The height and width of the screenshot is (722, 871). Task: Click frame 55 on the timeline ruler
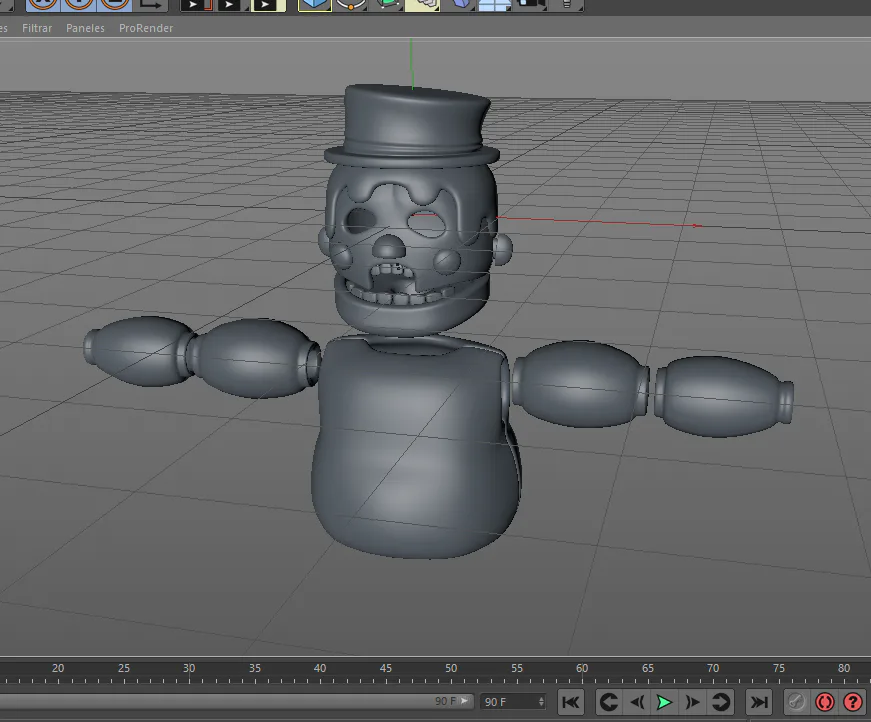click(x=517, y=669)
